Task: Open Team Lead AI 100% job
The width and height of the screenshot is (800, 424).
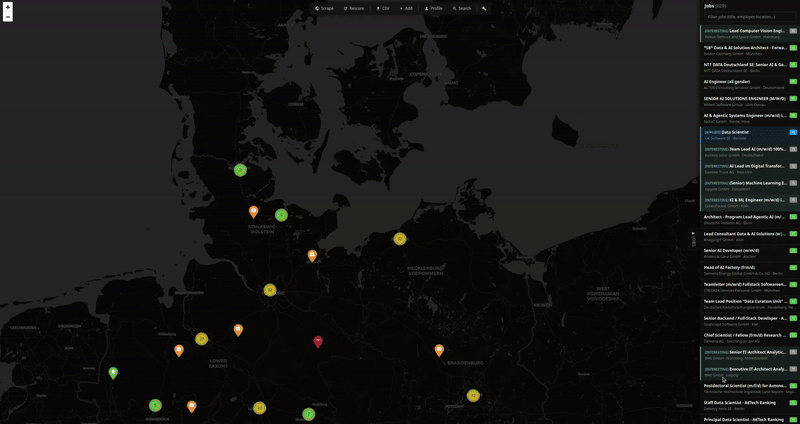Action: click(x=749, y=152)
